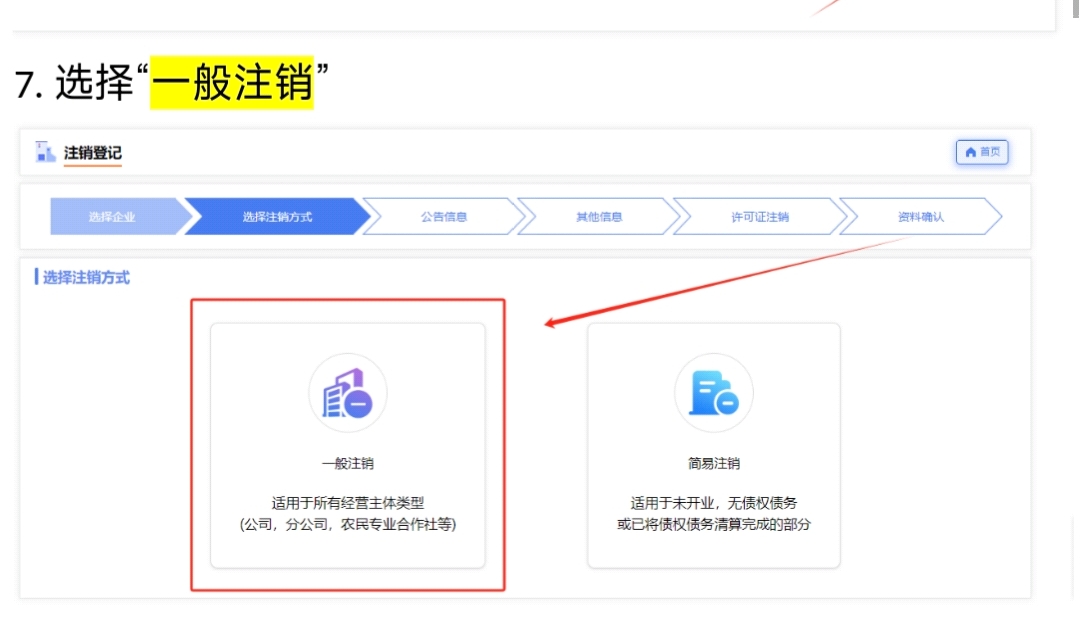Image resolution: width=1080 pixels, height=622 pixels.
Task: Click the 注销登记 logo icon in header
Action: click(45, 152)
